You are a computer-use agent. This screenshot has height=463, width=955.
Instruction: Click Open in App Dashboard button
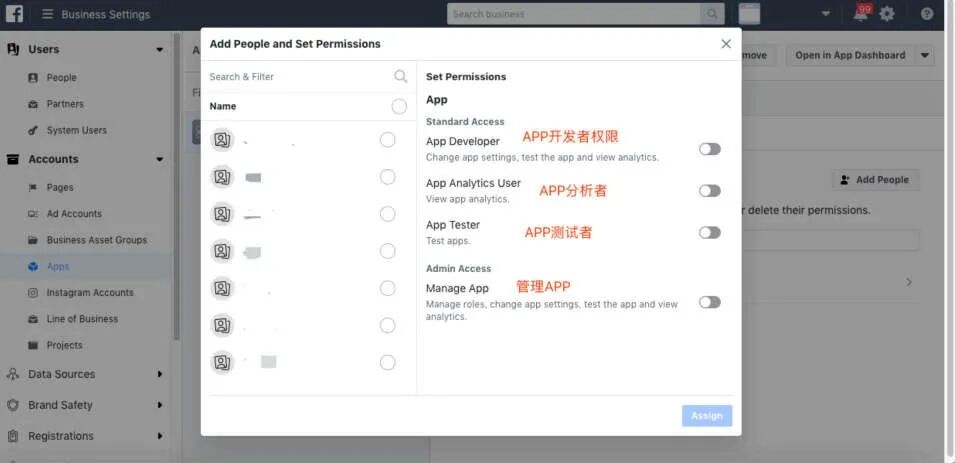[x=850, y=55]
